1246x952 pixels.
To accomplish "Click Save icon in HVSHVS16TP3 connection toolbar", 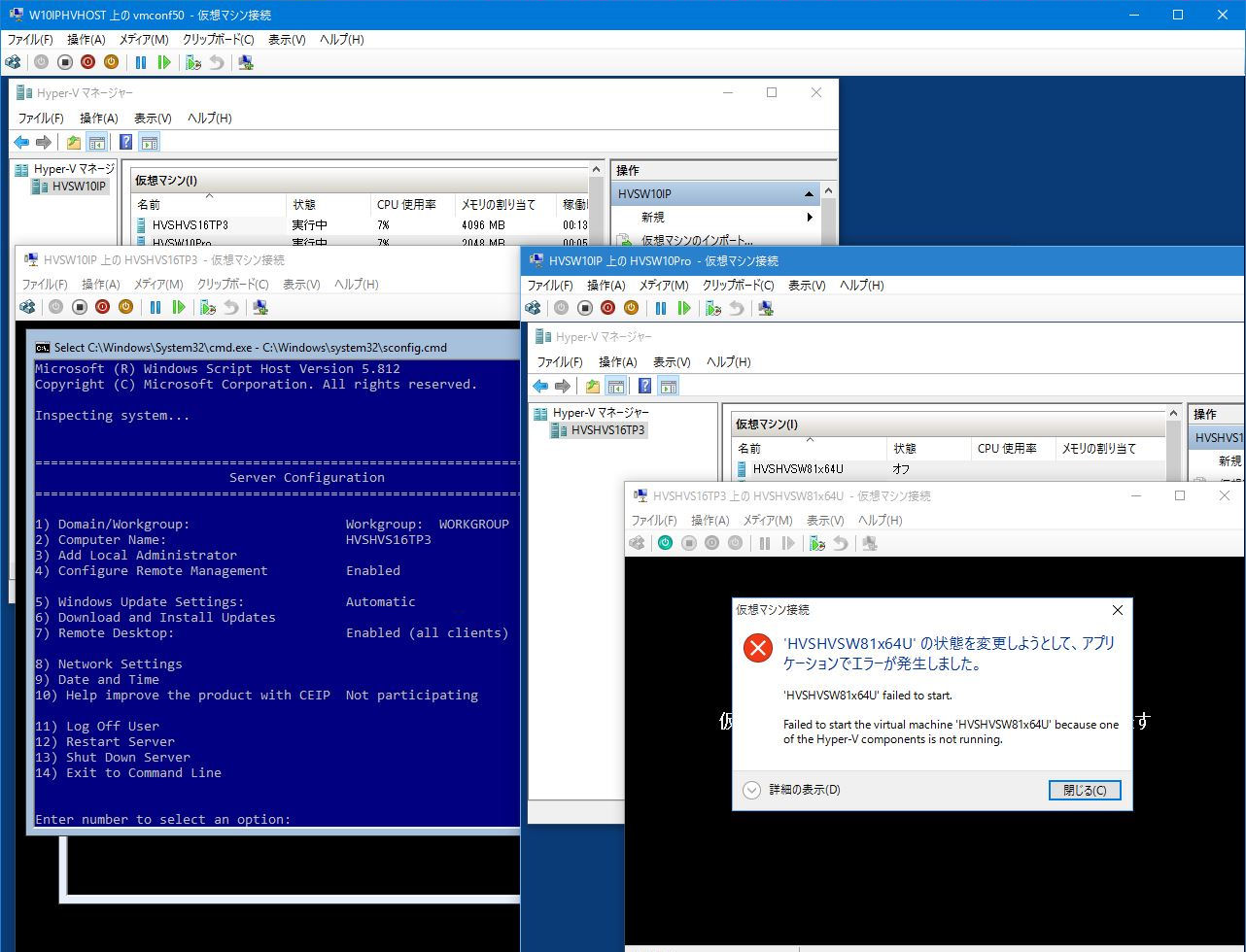I will [125, 307].
